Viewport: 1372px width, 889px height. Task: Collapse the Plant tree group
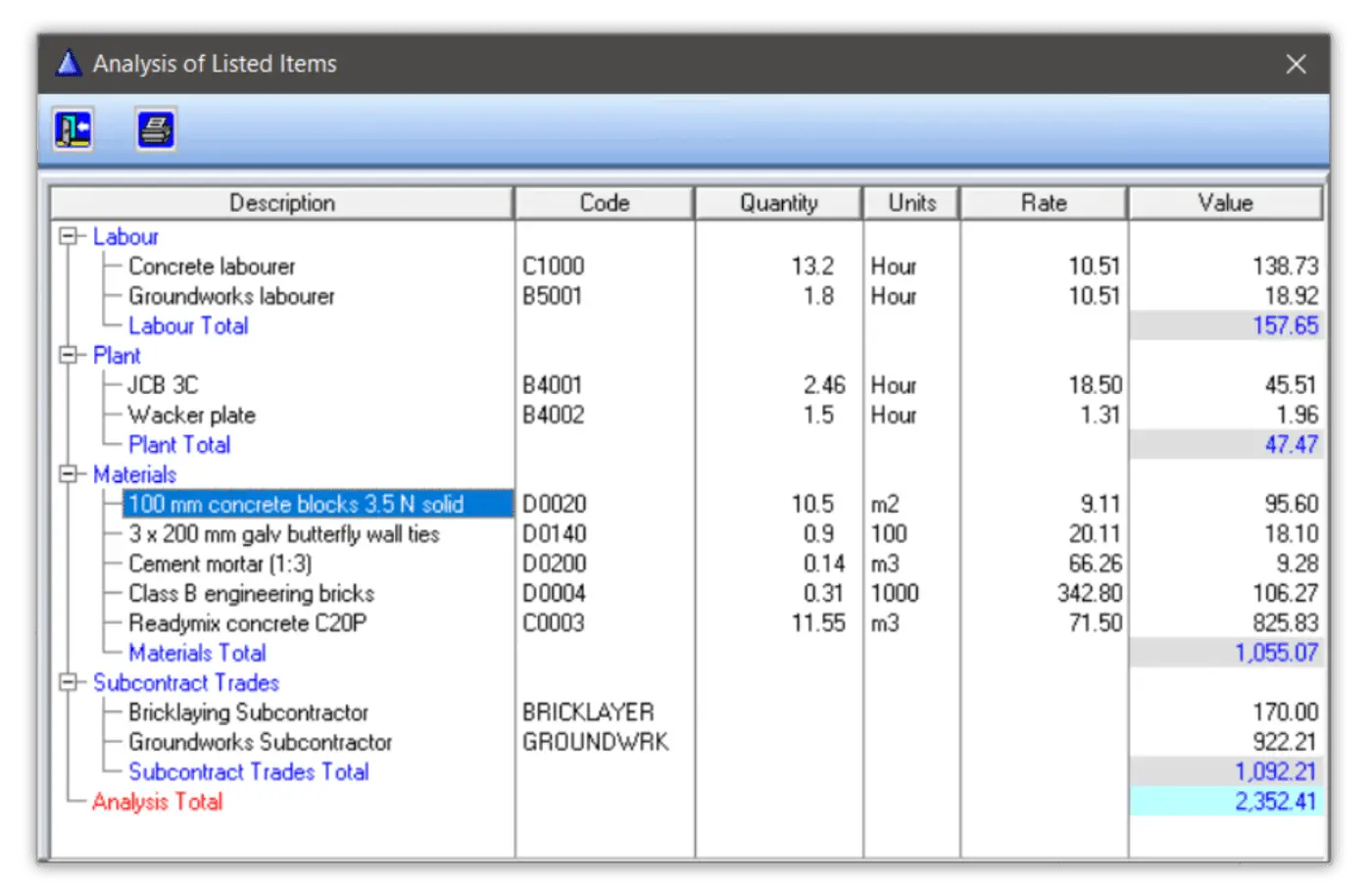point(68,355)
